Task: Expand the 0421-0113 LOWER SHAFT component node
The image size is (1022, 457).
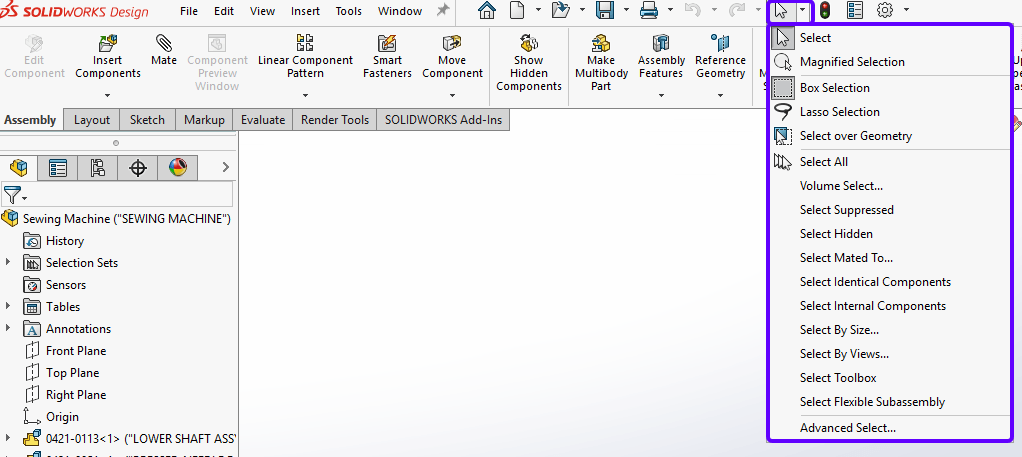Action: pos(8,437)
